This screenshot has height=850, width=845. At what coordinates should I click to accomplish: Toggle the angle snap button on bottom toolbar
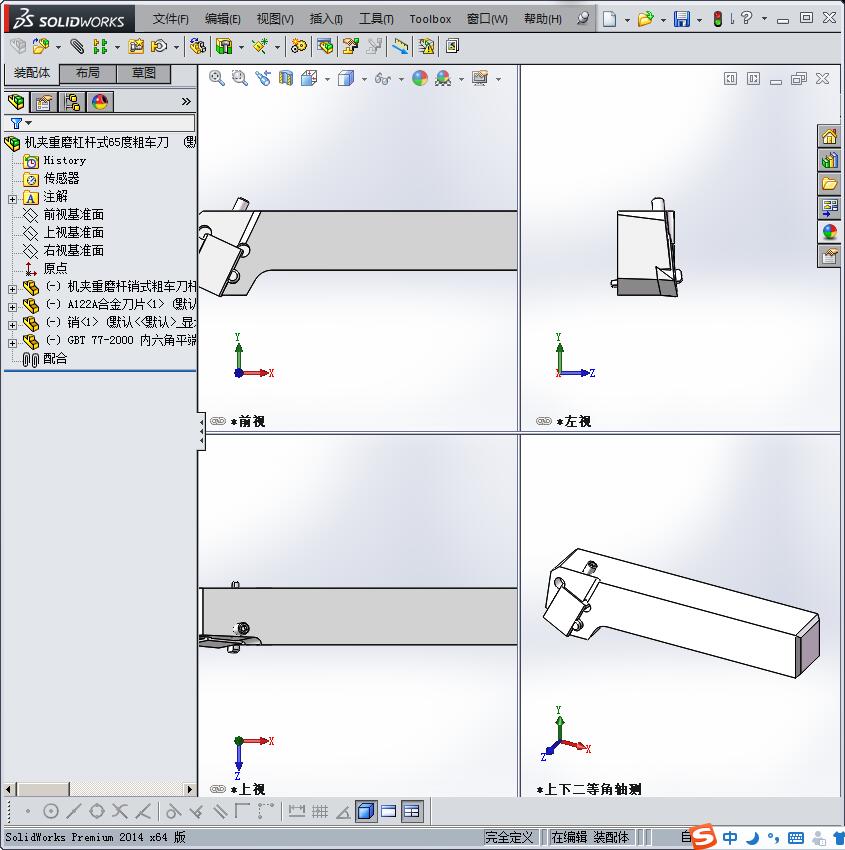coord(343,812)
